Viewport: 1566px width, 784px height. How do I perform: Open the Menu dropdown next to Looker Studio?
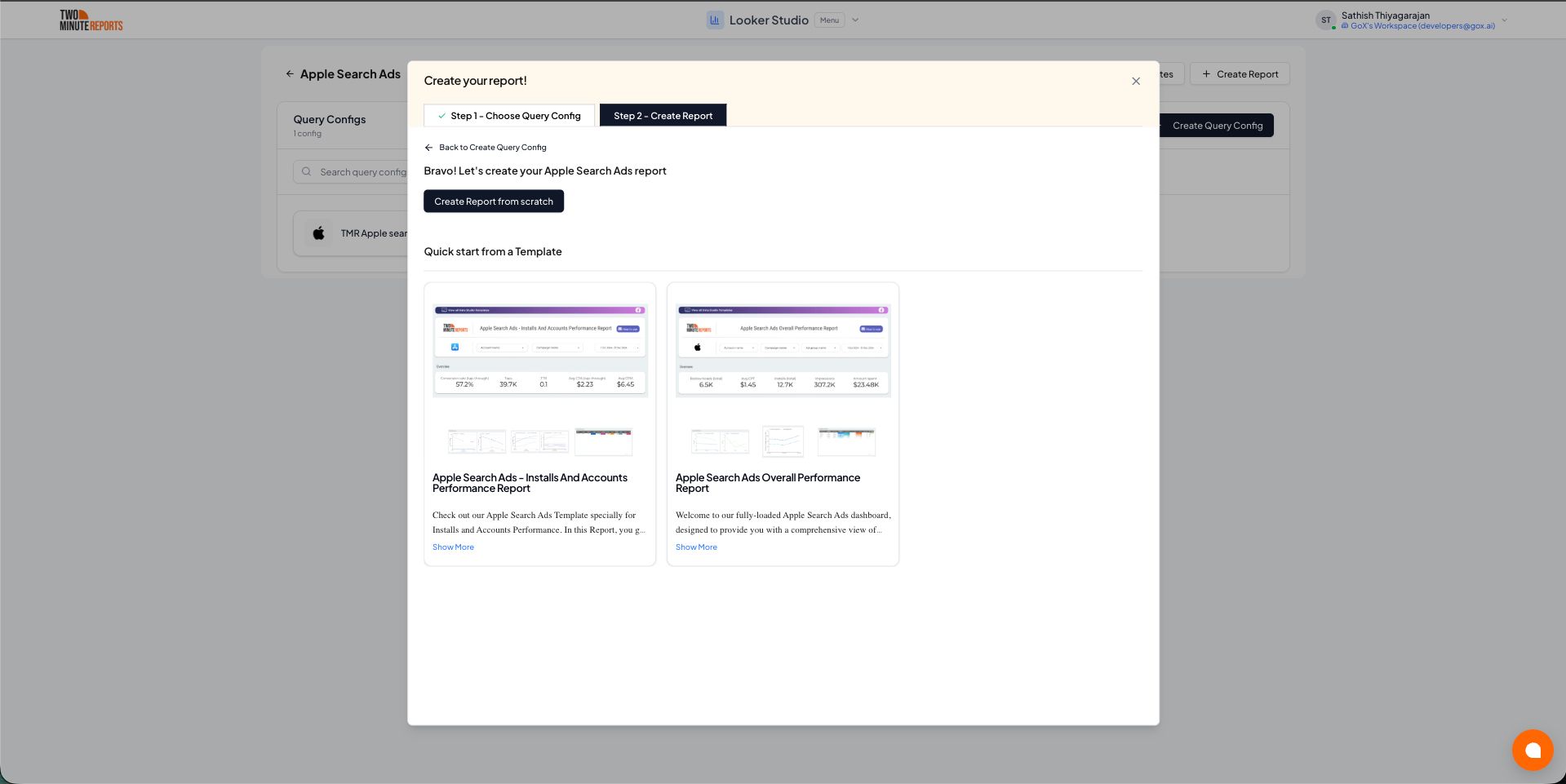point(828,20)
